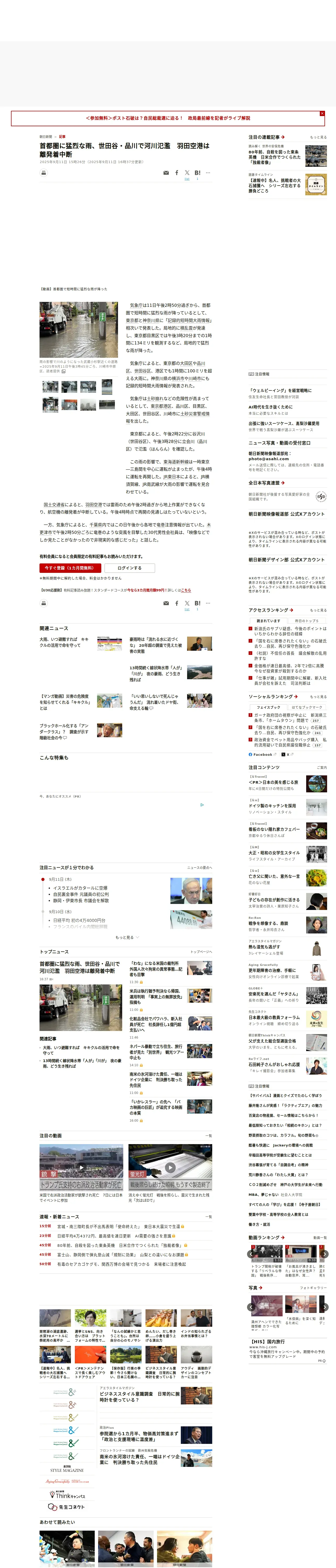Click the AERA STYLE MAGAZINE logo

click(x=66, y=1468)
